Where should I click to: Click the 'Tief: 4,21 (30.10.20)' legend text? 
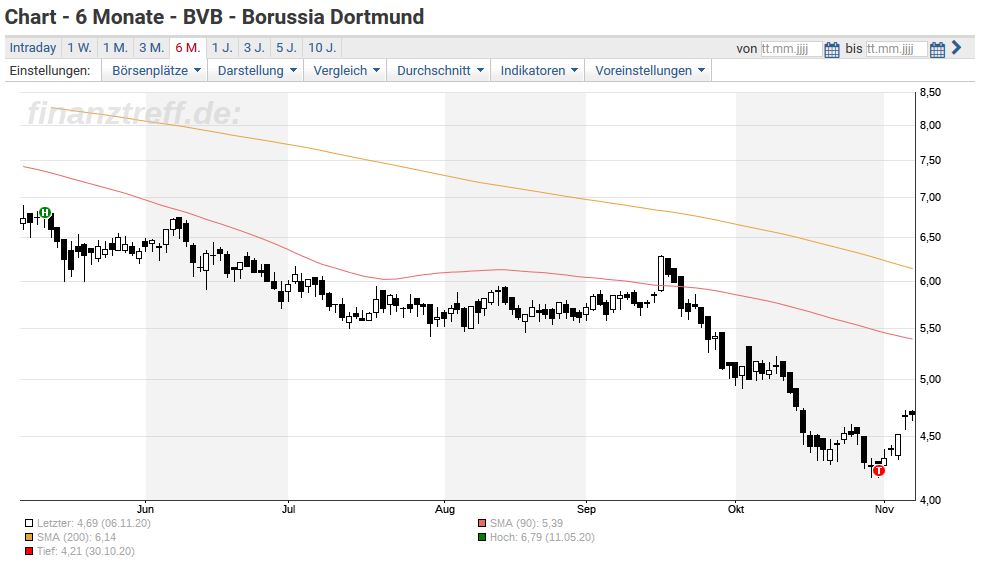click(85, 552)
